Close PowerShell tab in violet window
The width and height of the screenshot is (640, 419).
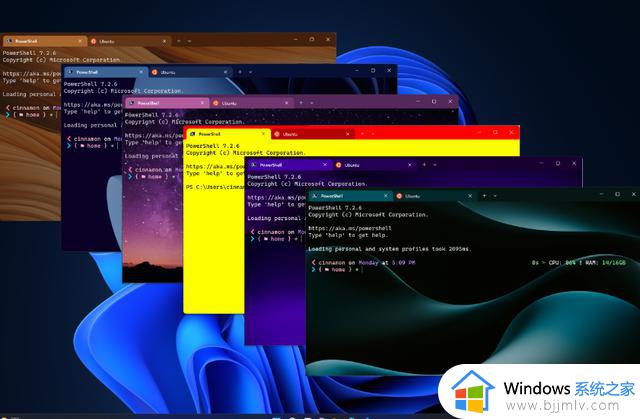[x=325, y=165]
